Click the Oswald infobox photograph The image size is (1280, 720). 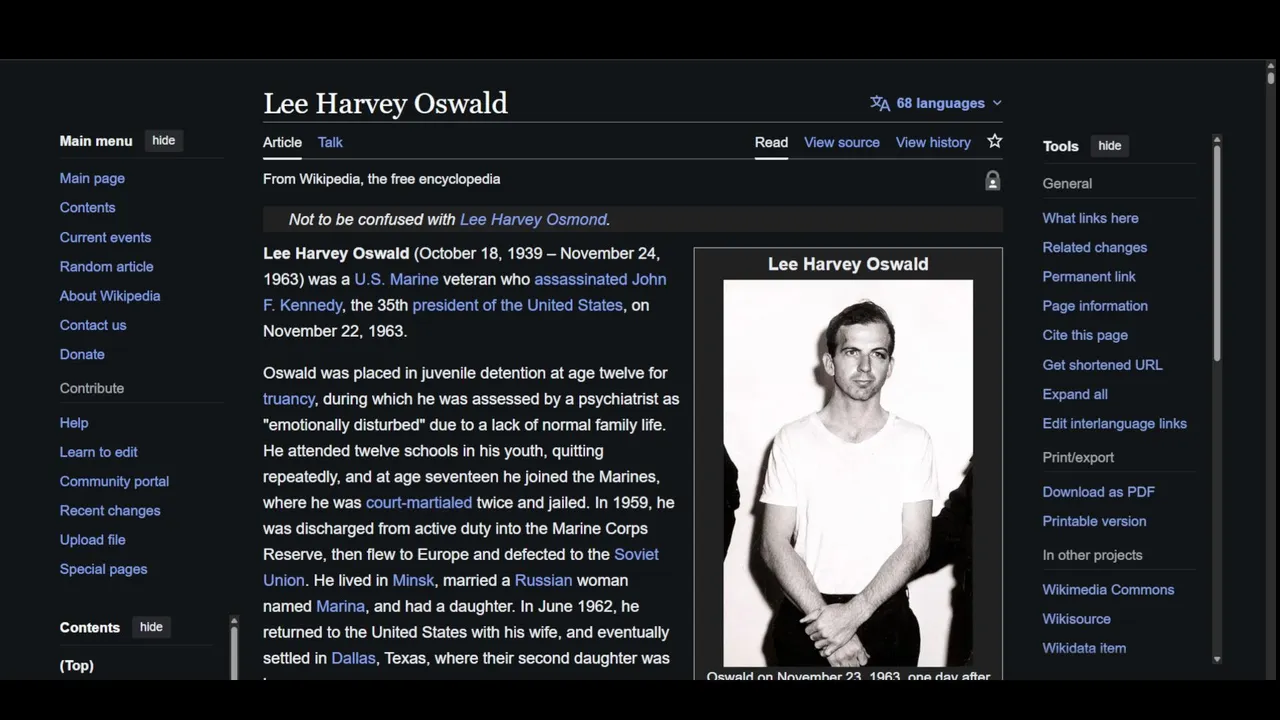point(848,473)
